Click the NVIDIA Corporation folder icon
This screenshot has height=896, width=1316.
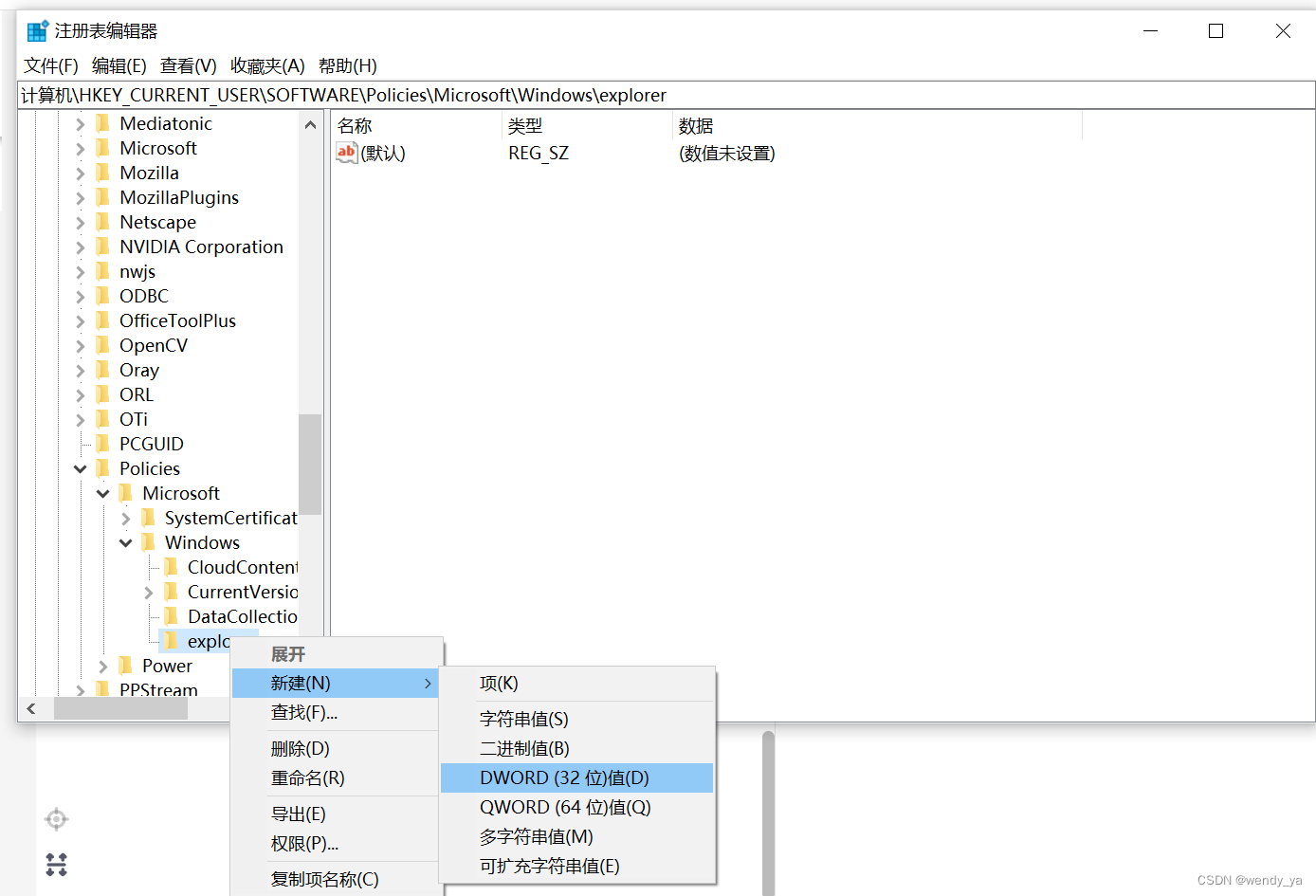click(x=103, y=247)
